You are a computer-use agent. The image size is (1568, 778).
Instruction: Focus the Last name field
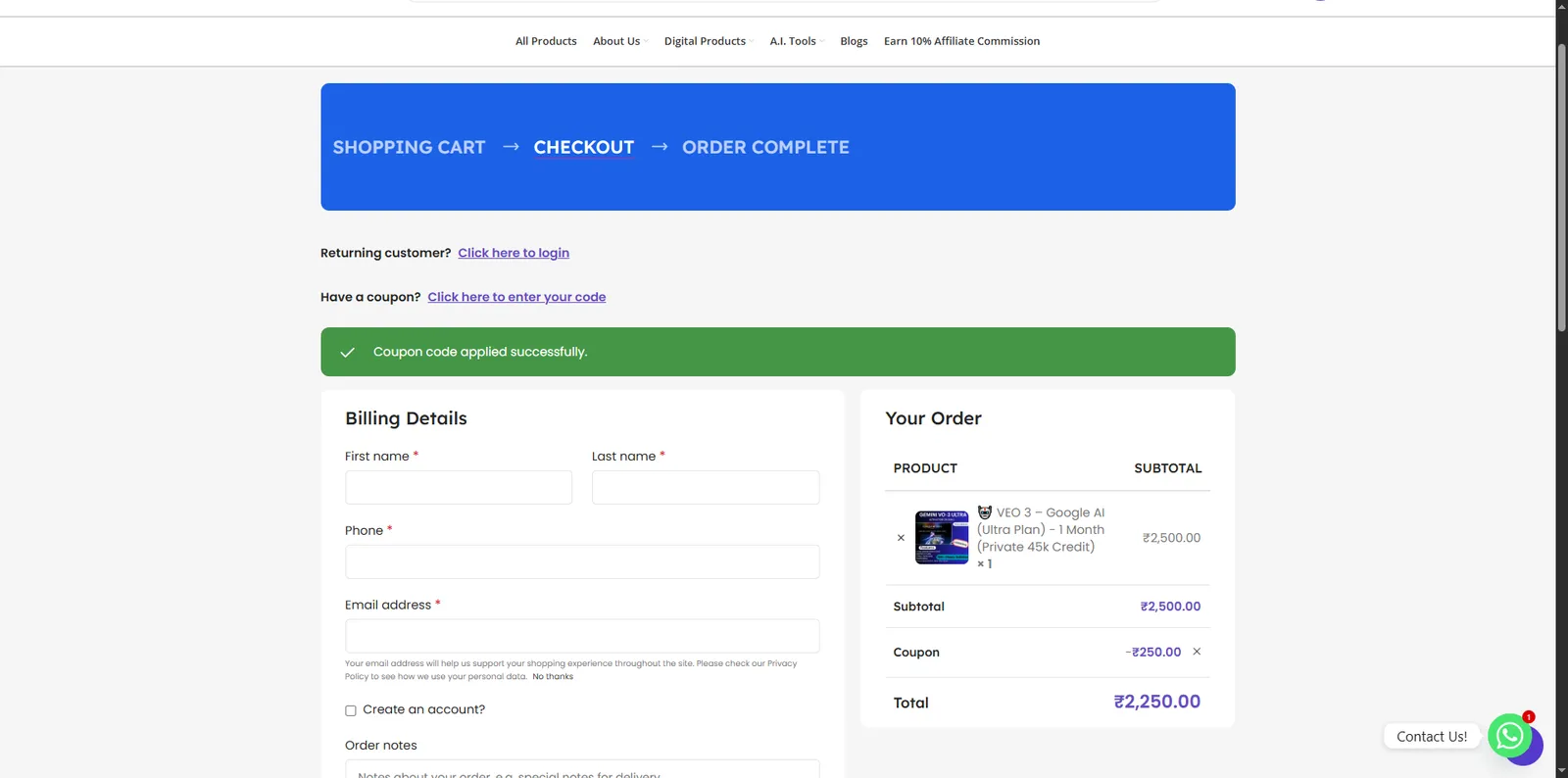tap(706, 487)
